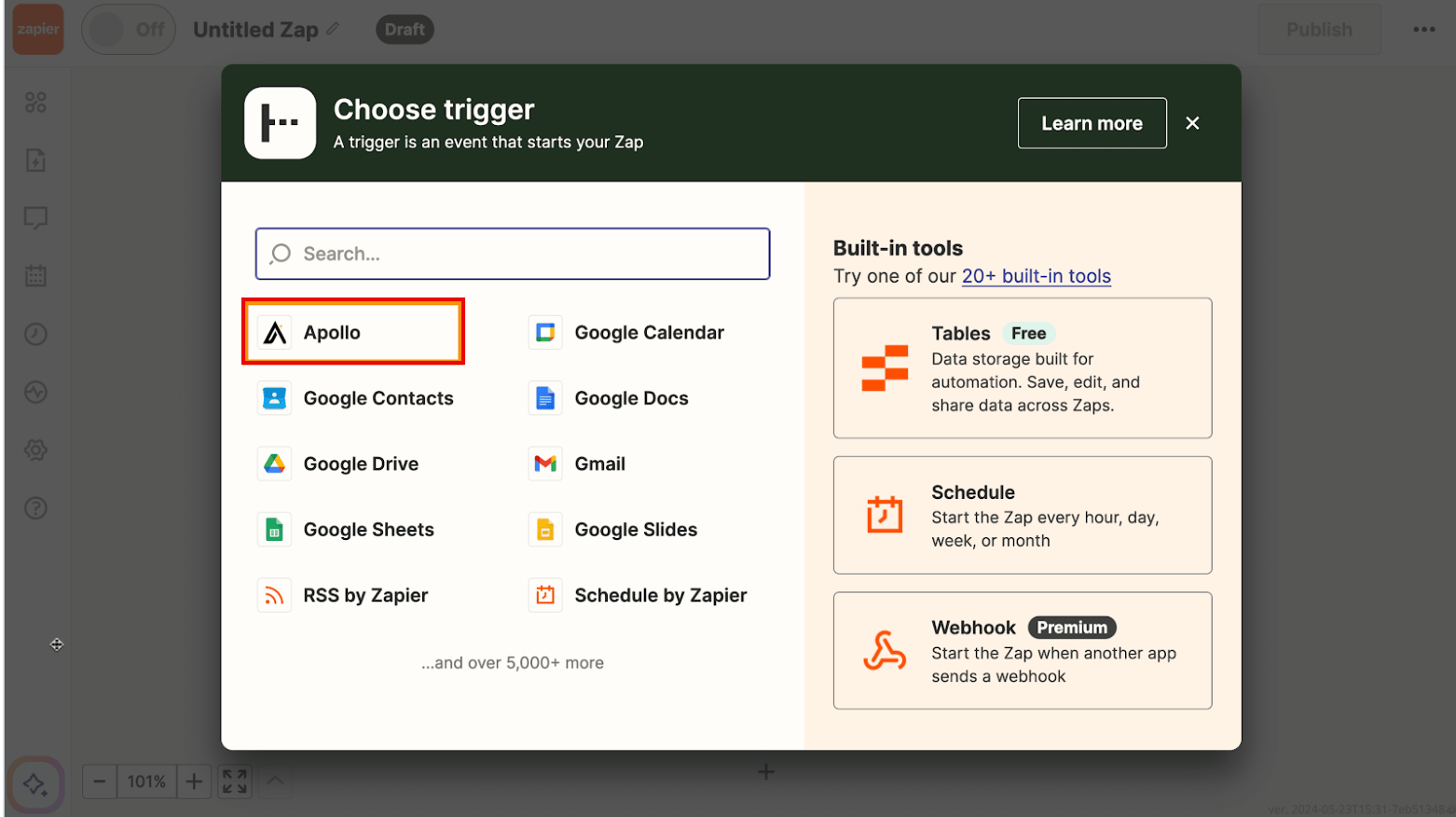
Task: Click the Zapier logo in the top corner
Action: pos(38,29)
